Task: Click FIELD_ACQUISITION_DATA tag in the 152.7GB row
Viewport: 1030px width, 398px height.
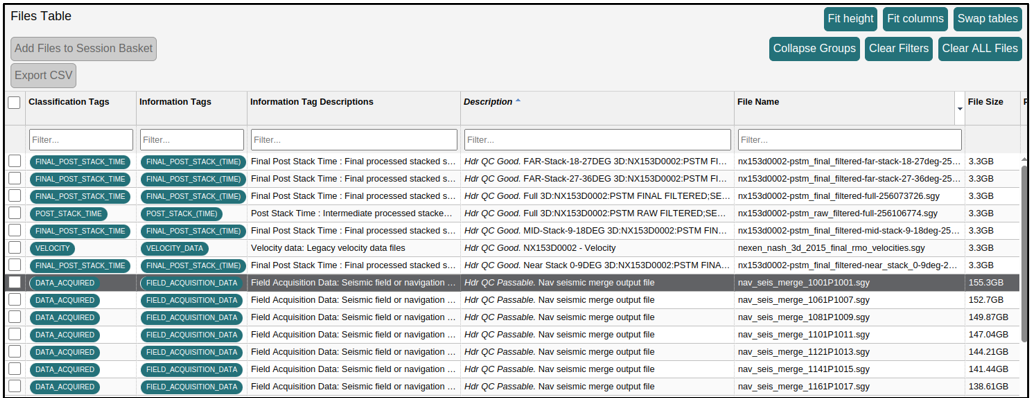Action: [x=192, y=299]
